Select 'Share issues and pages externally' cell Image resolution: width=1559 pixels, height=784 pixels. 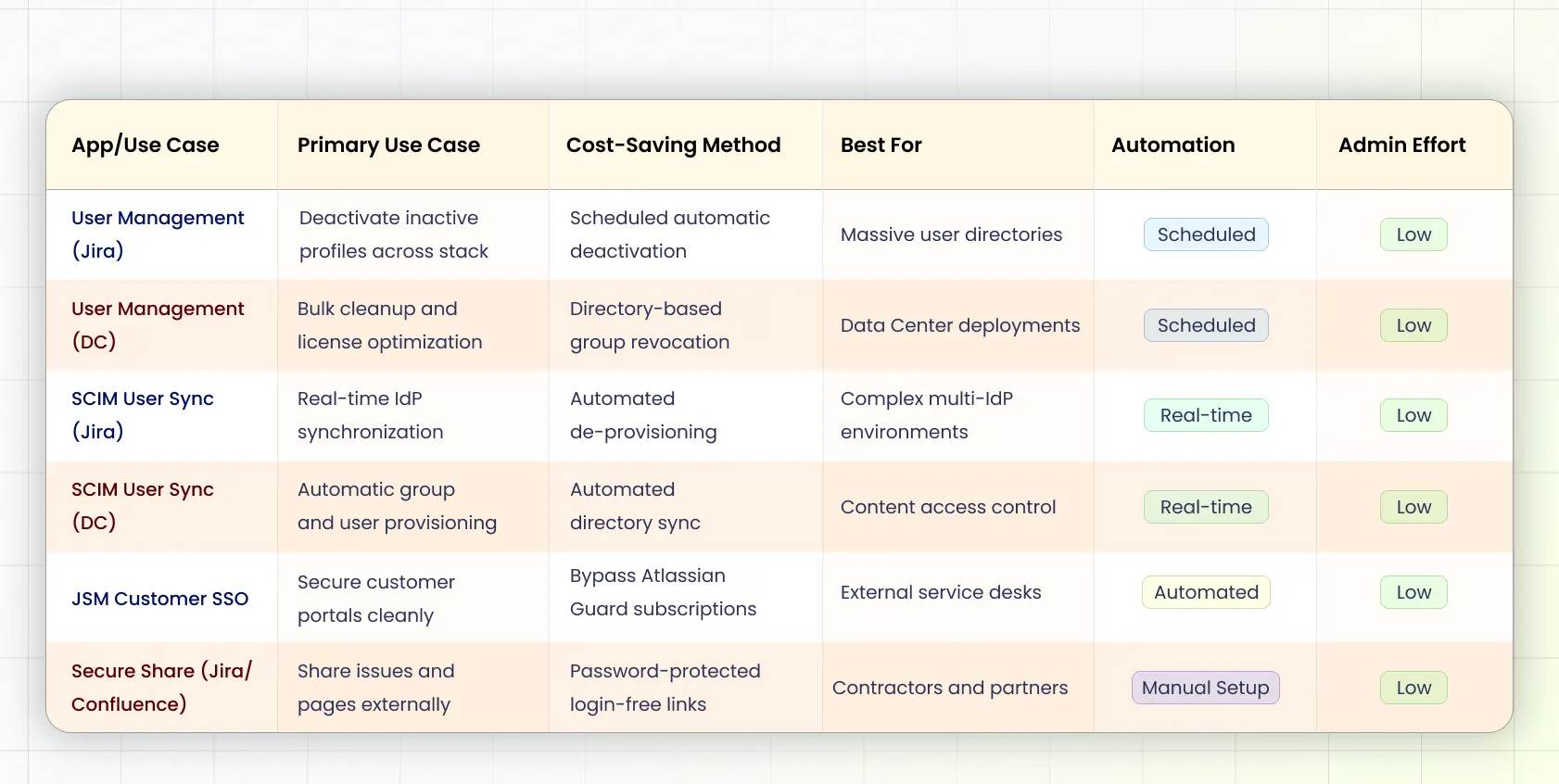pyautogui.click(x=413, y=688)
